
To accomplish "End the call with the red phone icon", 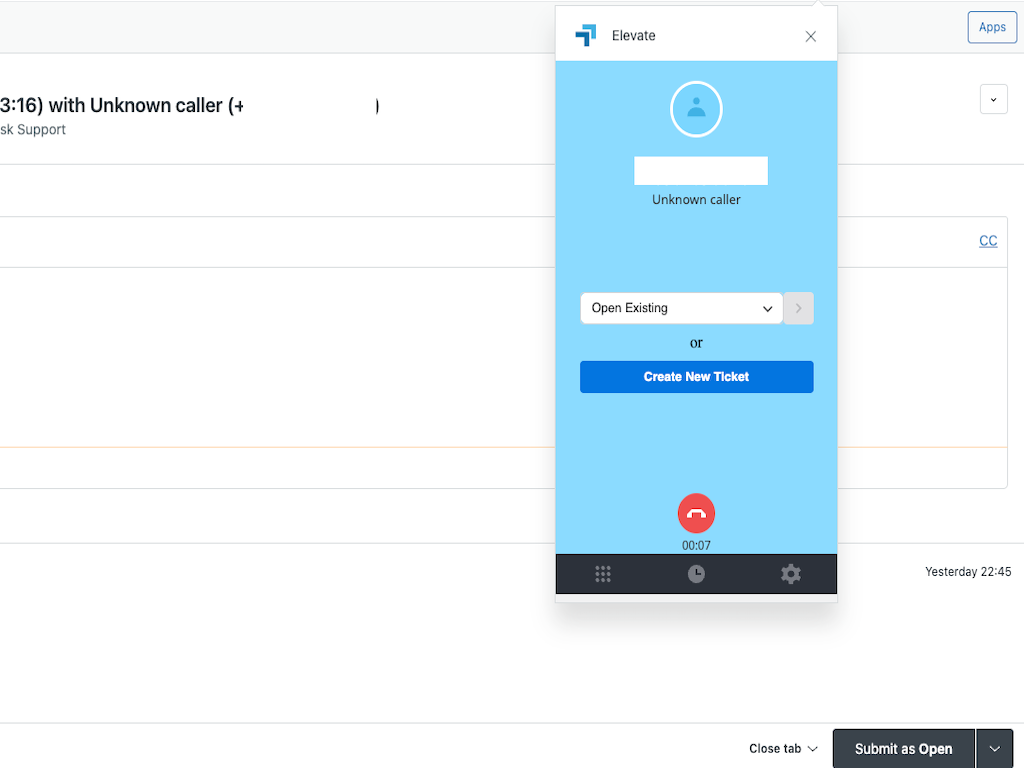I will (696, 513).
